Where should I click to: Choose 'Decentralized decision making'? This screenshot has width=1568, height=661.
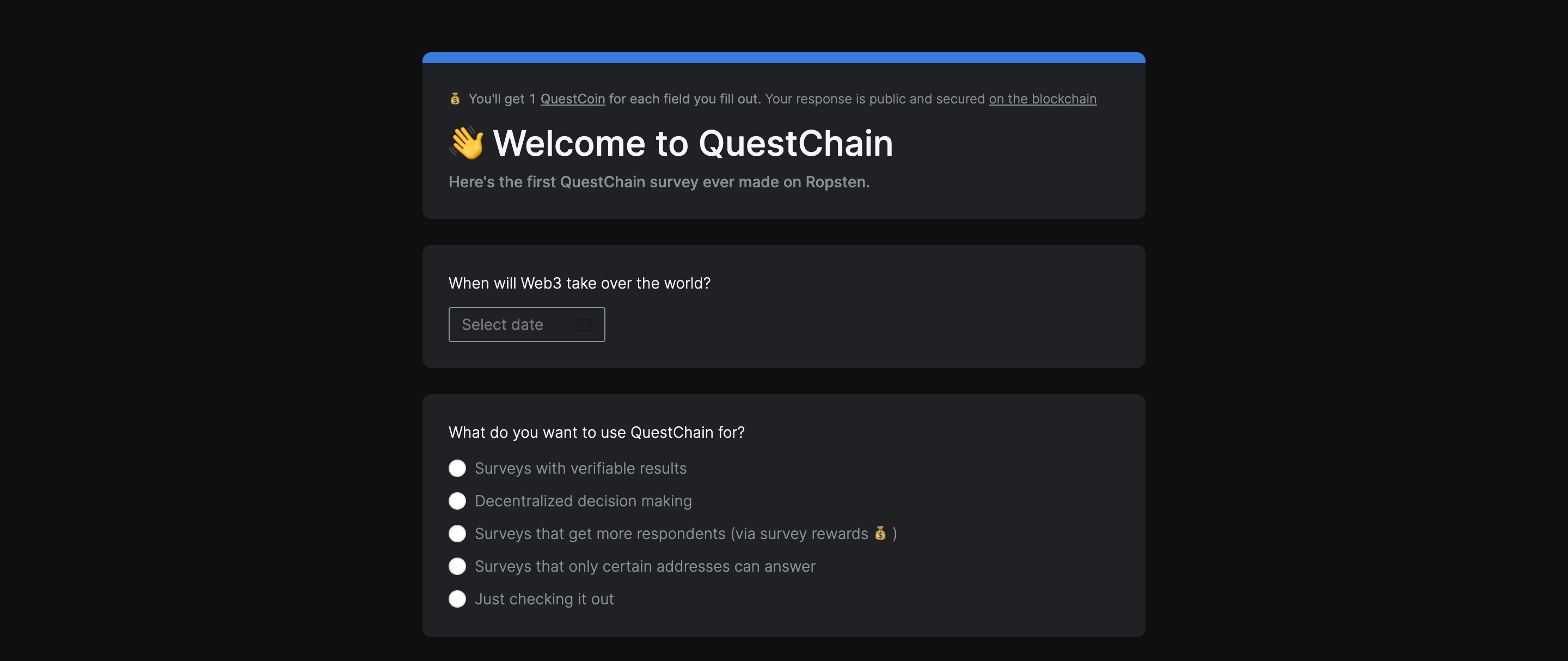pyautogui.click(x=457, y=501)
